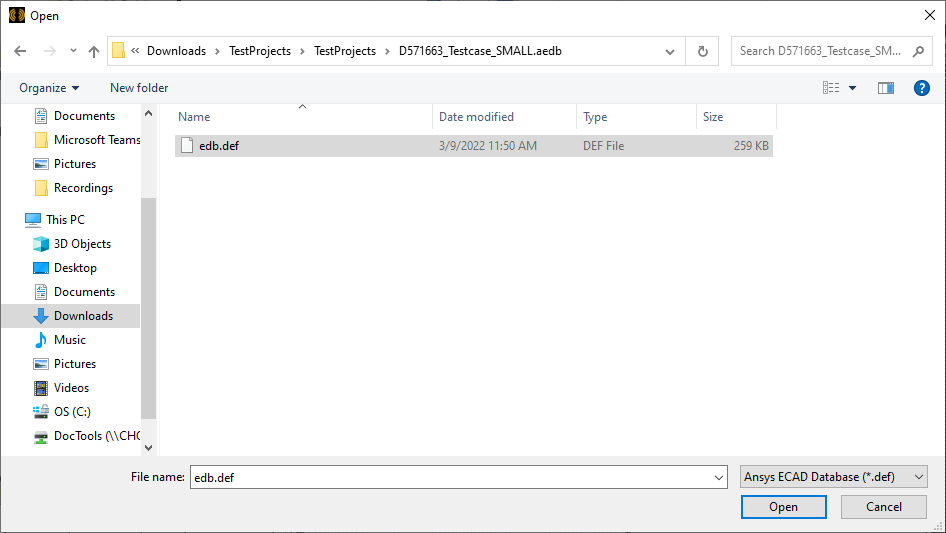946x533 pixels.
Task: Open Microsoft Teams folder in sidebar
Action: [x=86, y=140]
